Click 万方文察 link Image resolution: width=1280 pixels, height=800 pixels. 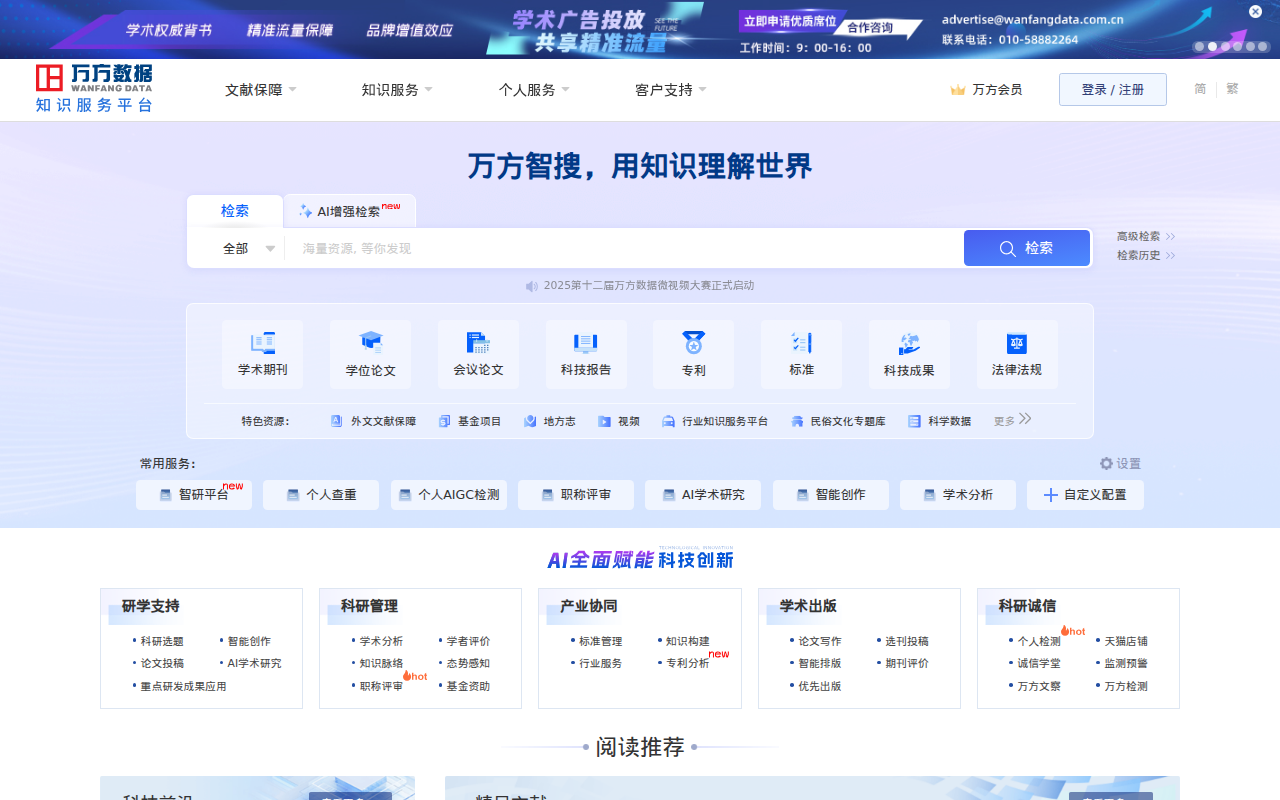(1039, 687)
